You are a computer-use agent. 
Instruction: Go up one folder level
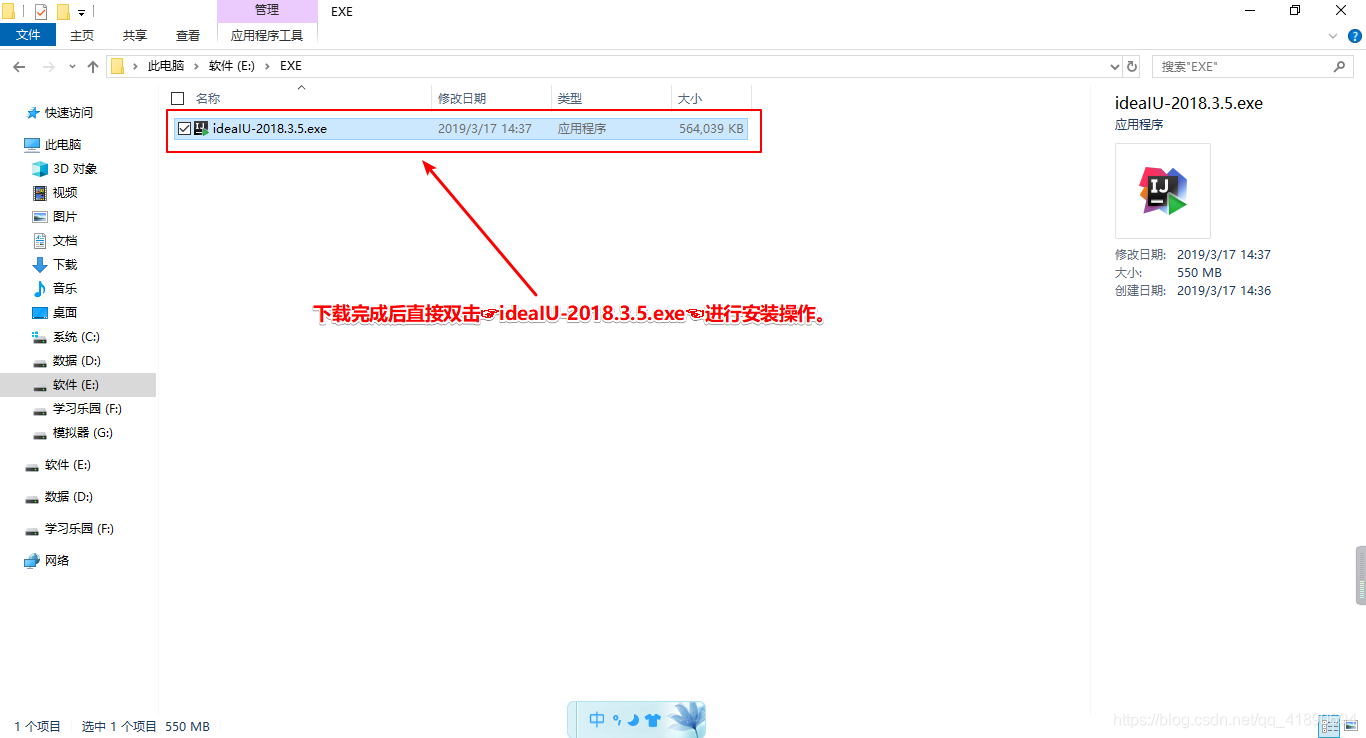click(x=93, y=66)
